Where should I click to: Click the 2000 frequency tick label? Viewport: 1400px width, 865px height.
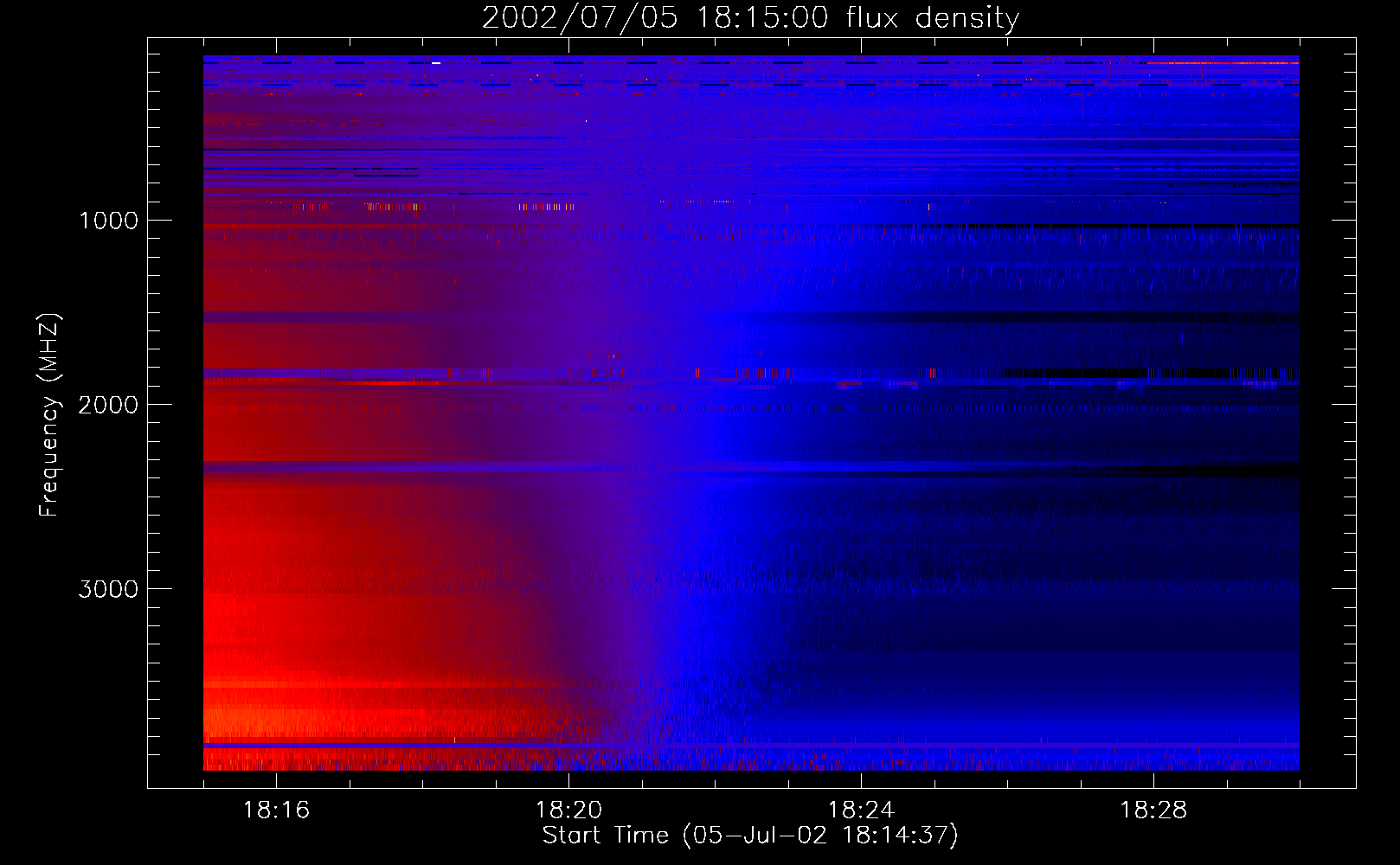tap(108, 405)
